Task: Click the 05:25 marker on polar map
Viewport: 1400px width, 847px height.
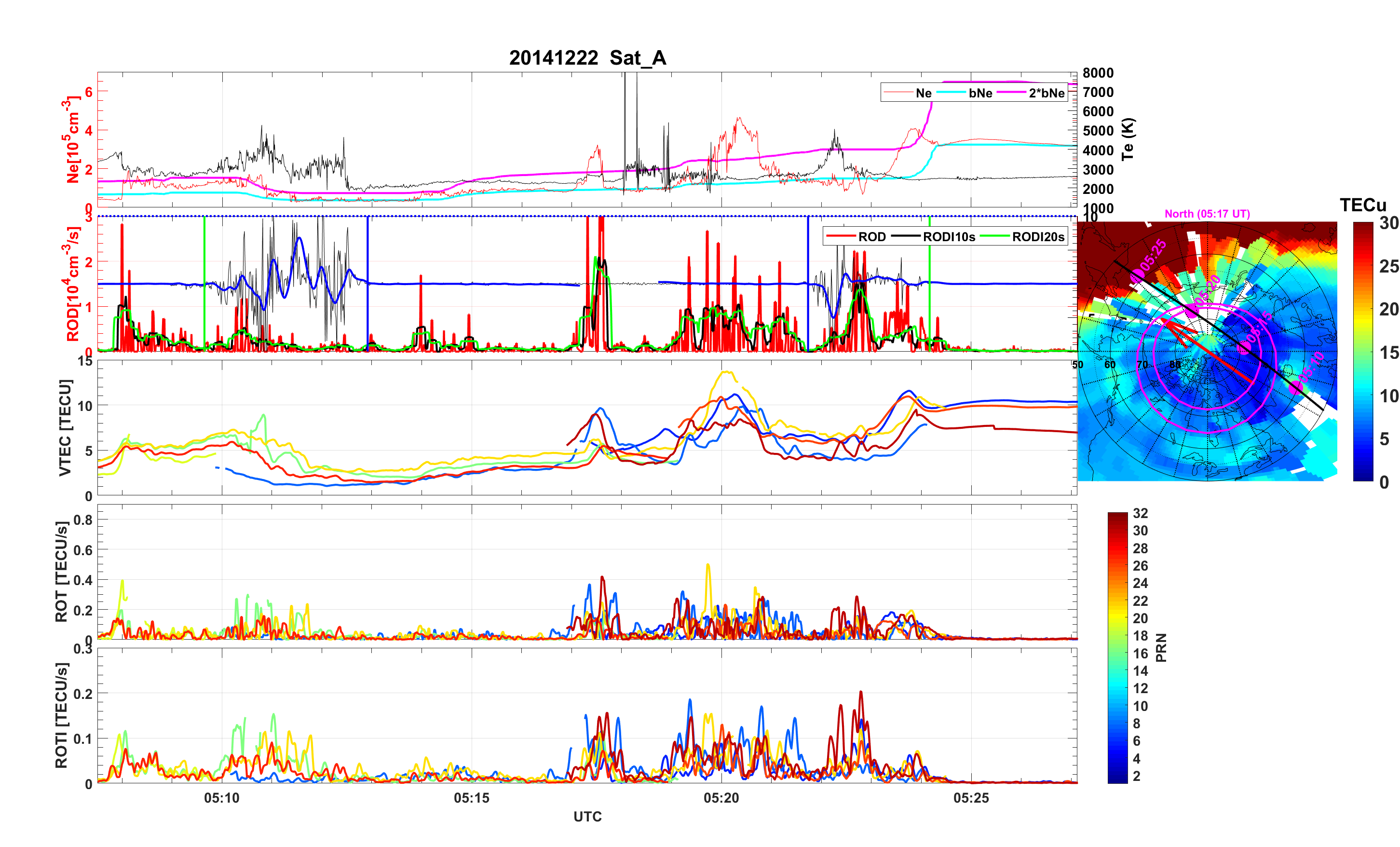Action: click(x=1138, y=276)
